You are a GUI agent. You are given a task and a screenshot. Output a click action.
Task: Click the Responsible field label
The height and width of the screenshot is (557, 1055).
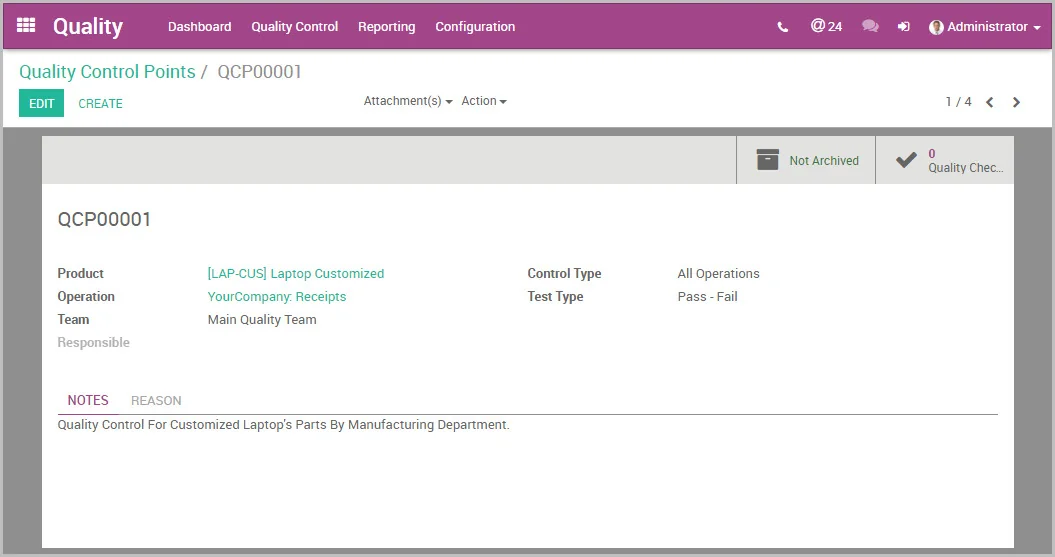tap(94, 342)
